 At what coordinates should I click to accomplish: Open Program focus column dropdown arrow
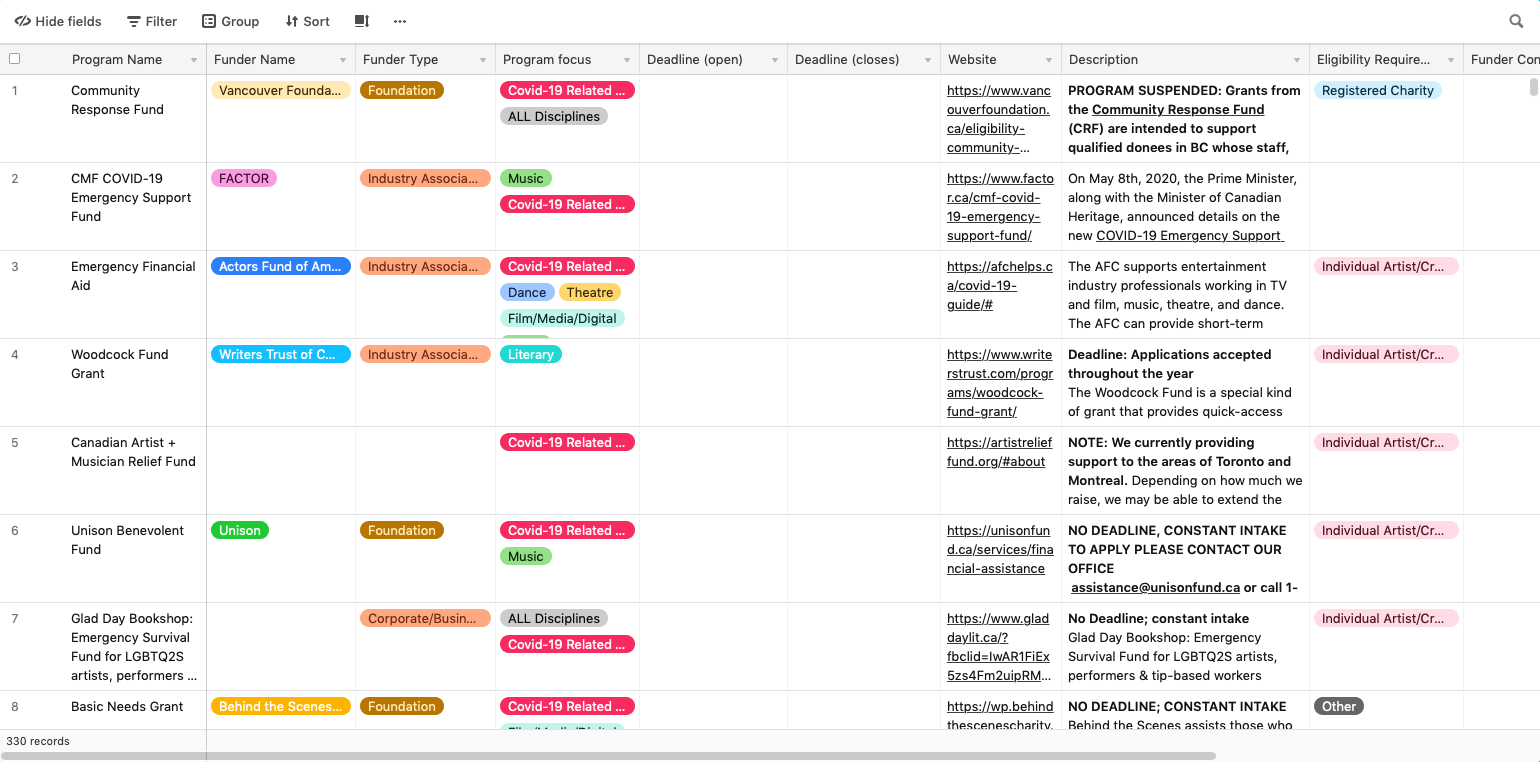point(627,60)
